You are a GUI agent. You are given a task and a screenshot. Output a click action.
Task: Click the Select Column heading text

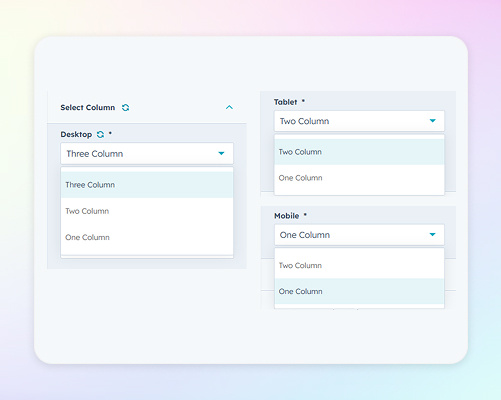[x=88, y=108]
